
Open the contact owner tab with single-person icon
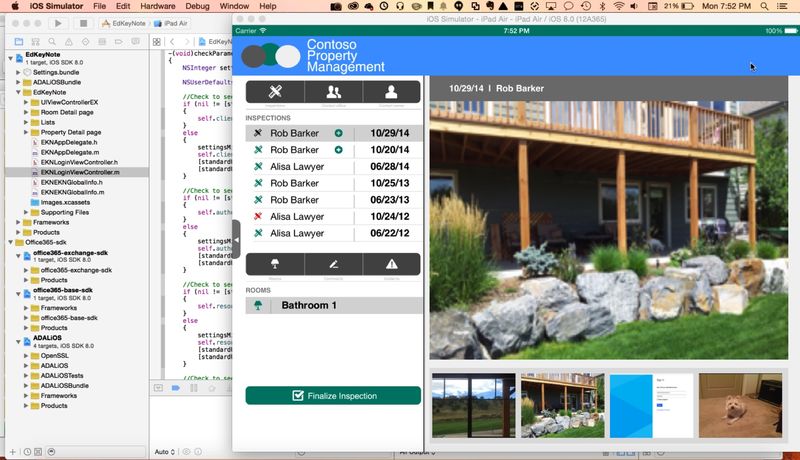coord(391,92)
